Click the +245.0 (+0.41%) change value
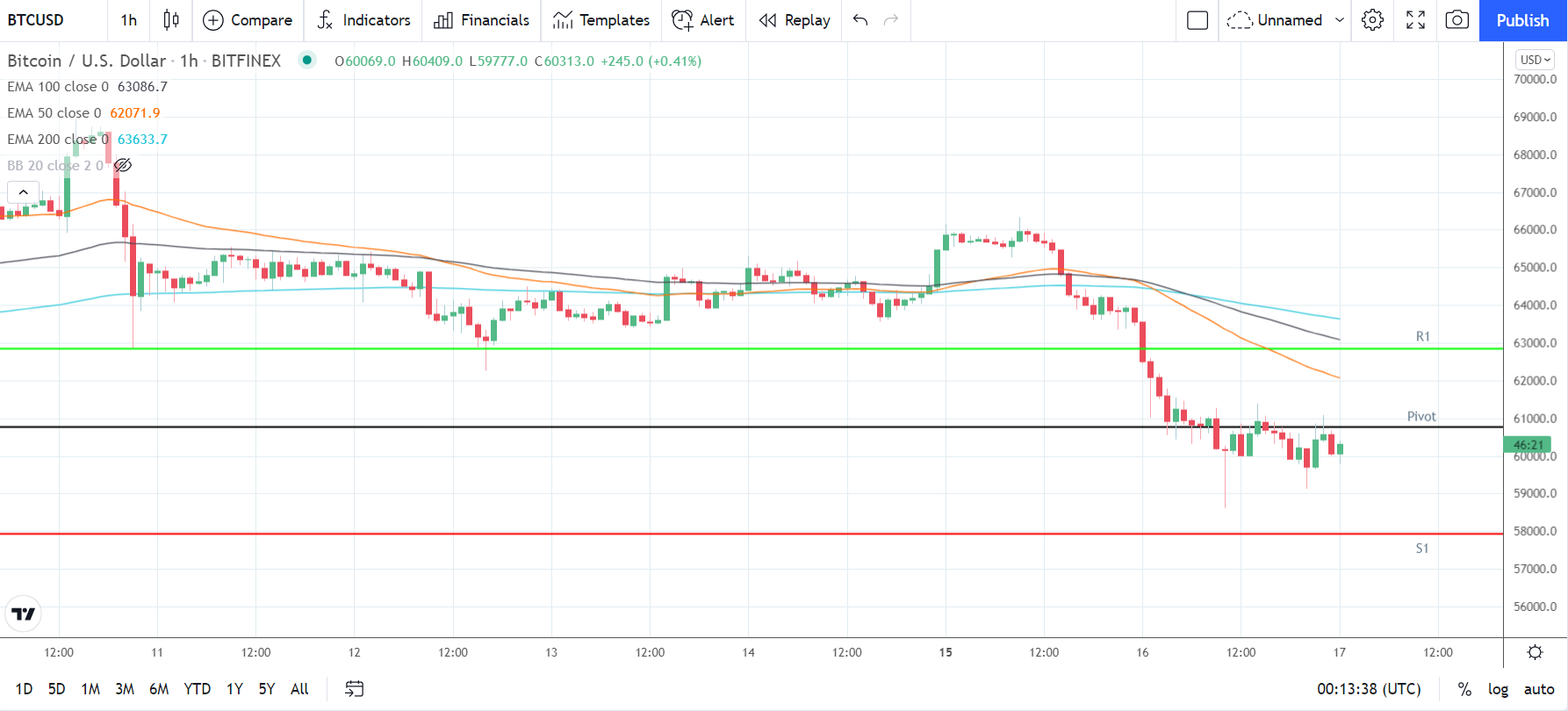Image resolution: width=1568 pixels, height=711 pixels. [651, 61]
